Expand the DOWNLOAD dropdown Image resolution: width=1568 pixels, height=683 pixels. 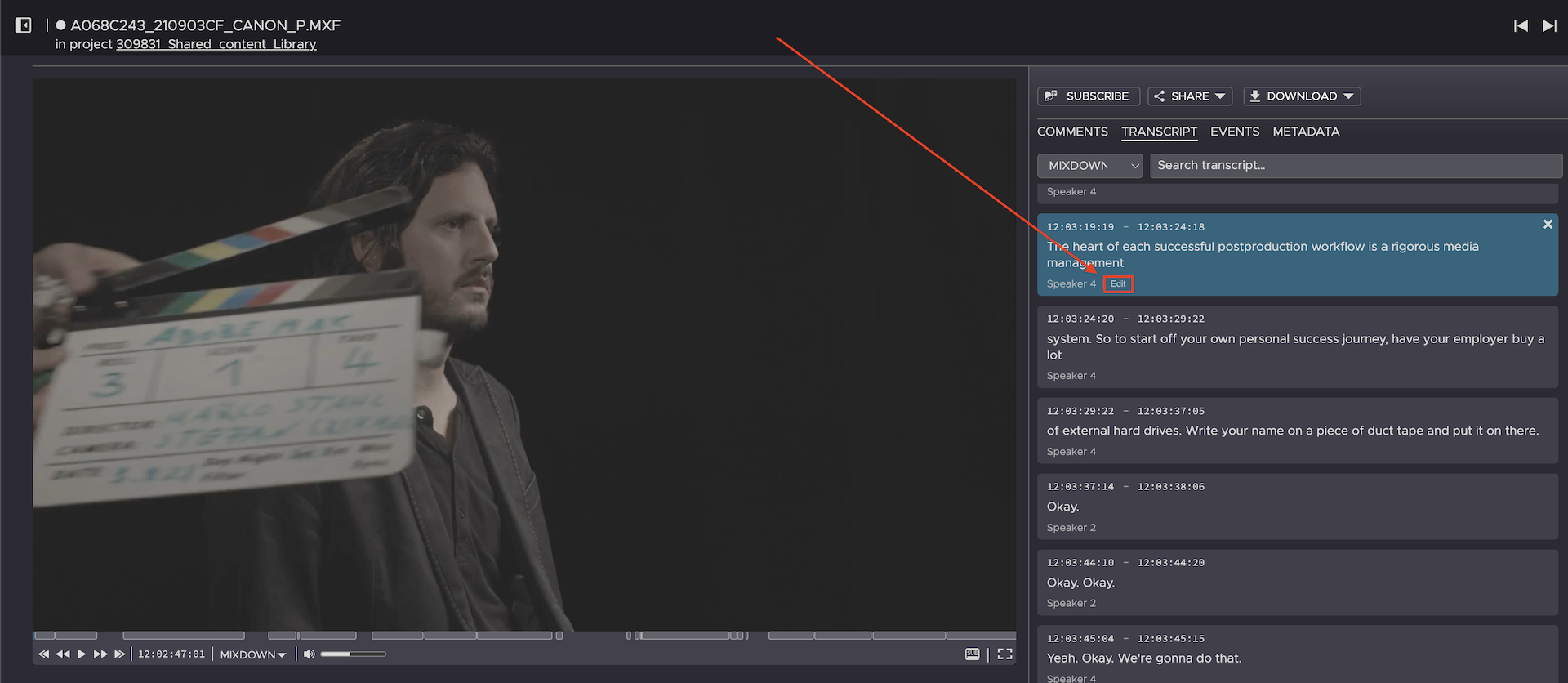click(x=1302, y=96)
